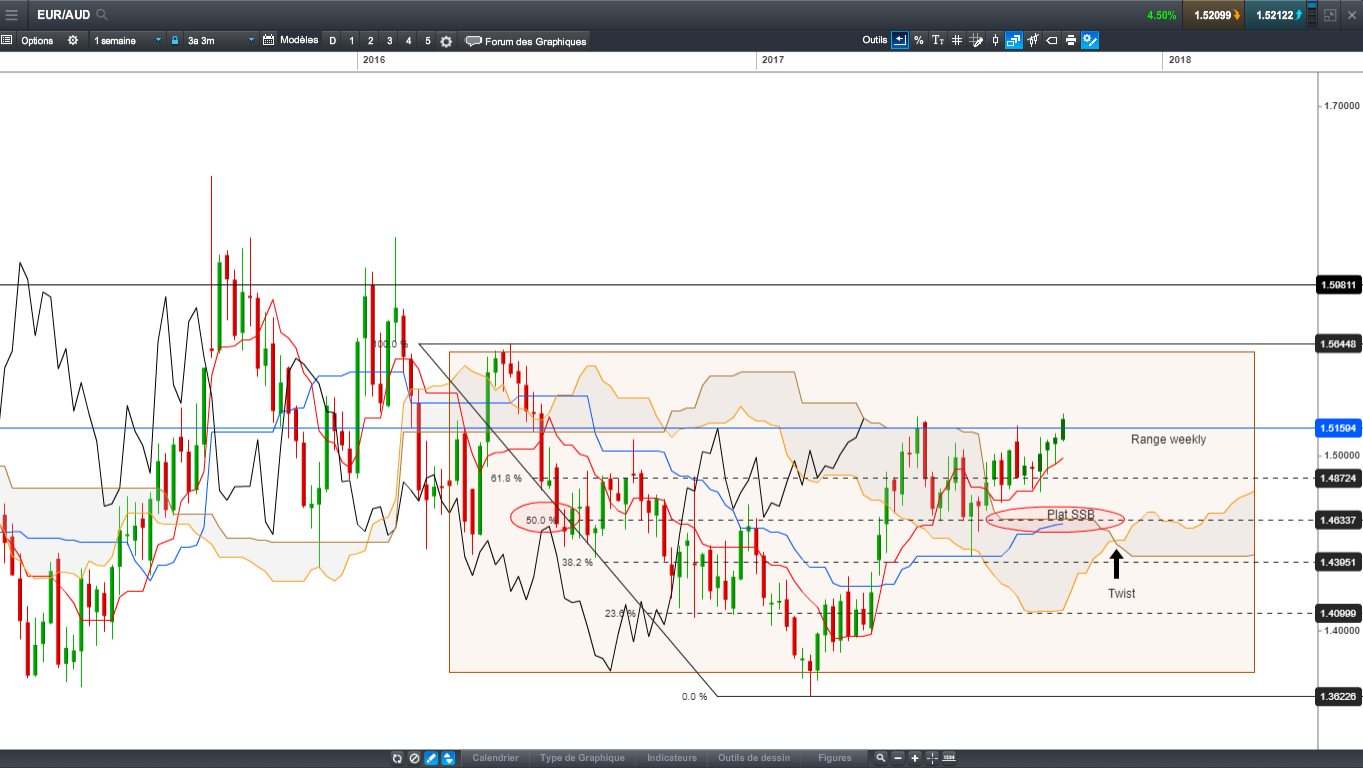The width and height of the screenshot is (1363, 768).
Task: Click the price label tag icon
Action: (1051, 40)
